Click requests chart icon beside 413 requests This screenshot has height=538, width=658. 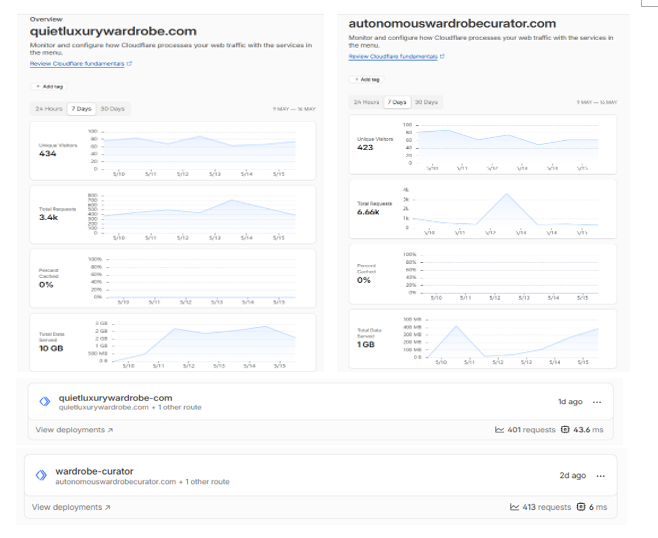tap(514, 507)
